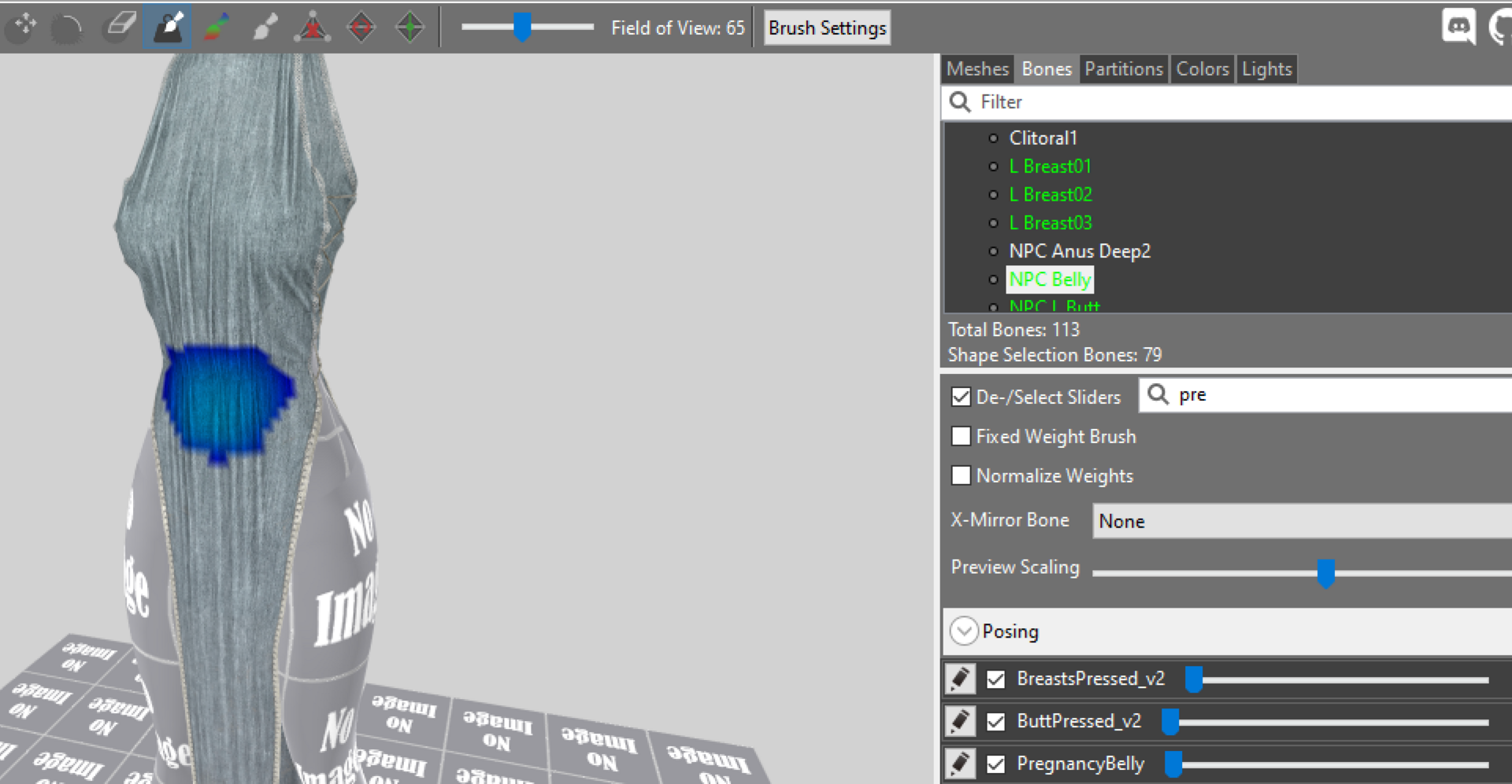Select the Collapse Vertex tool
The image size is (1512, 784).
(313, 27)
